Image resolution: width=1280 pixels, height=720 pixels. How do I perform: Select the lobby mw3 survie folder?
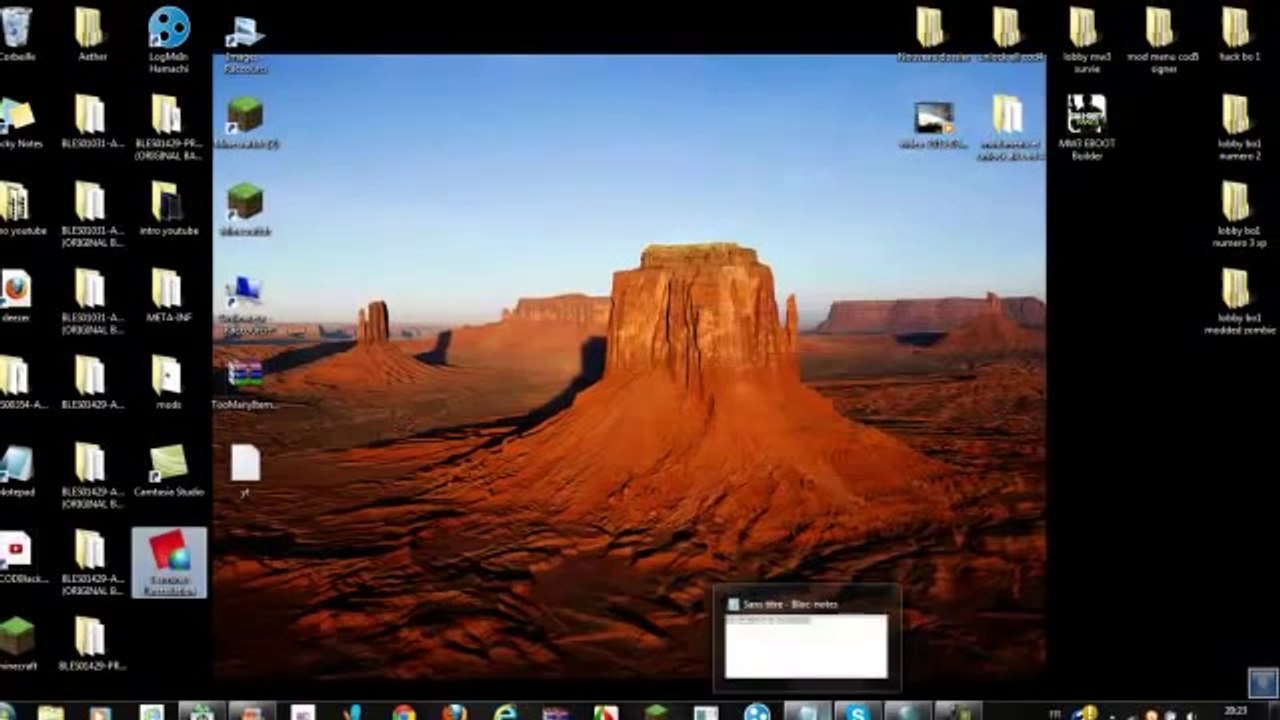(x=1085, y=40)
